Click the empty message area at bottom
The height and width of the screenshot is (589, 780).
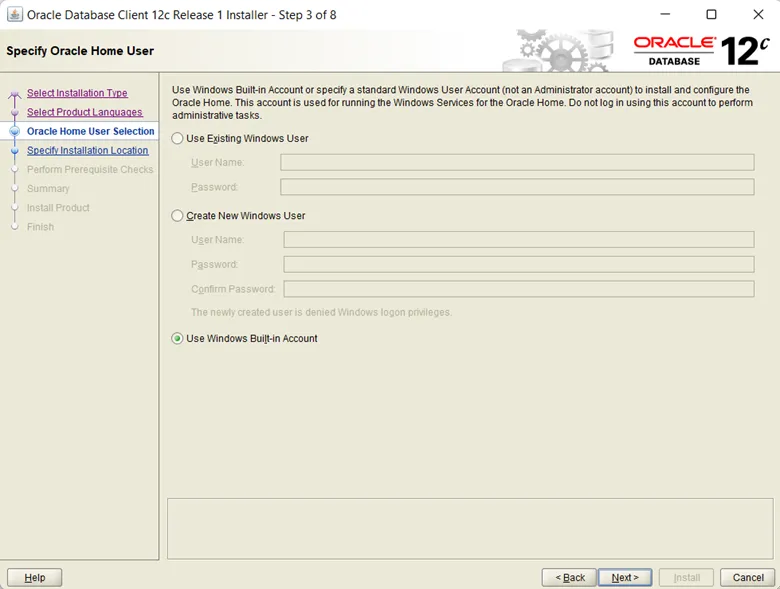pos(470,529)
